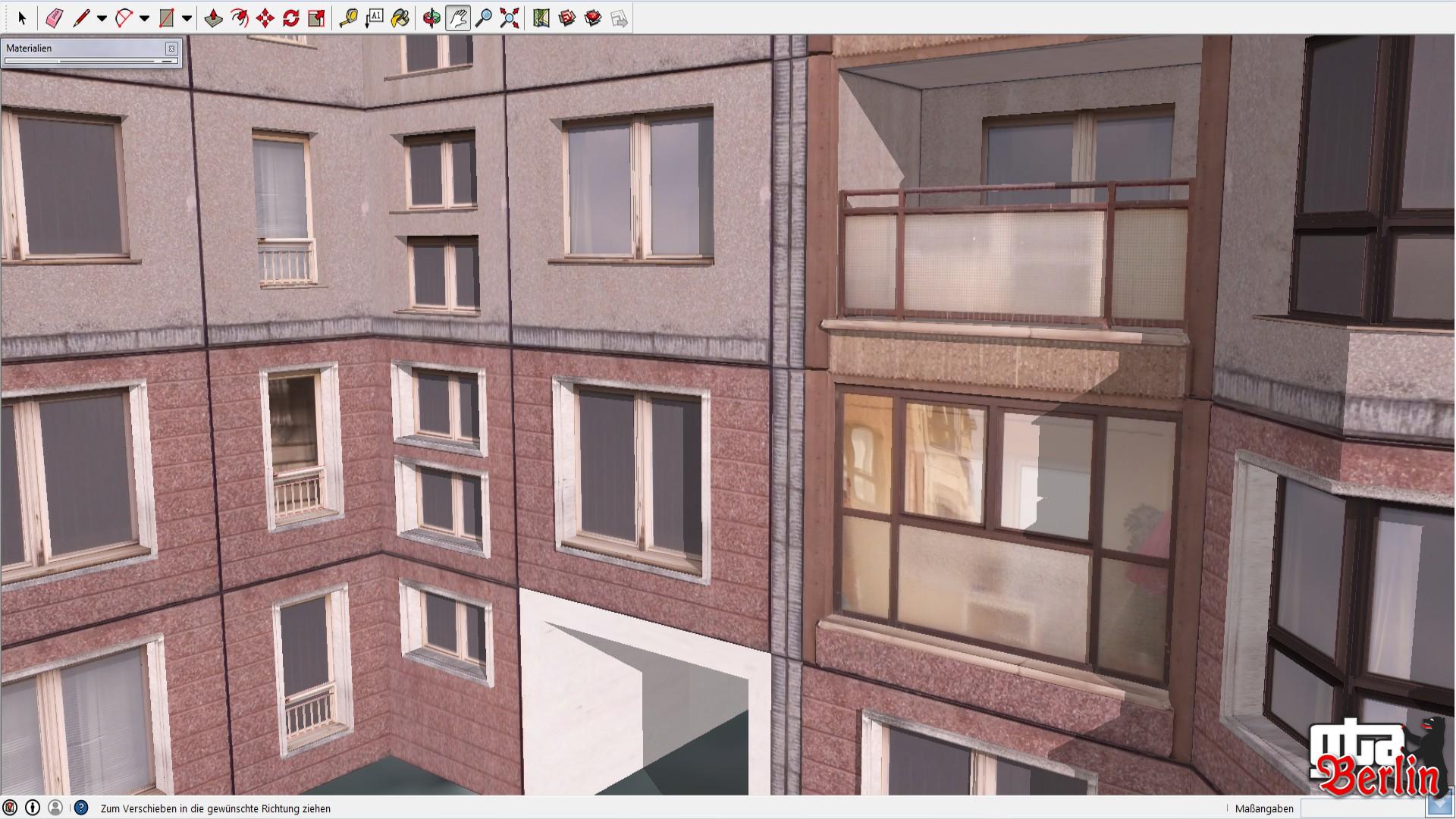Pick the pink Eraser tool
Image resolution: width=1456 pixels, height=819 pixels.
coord(54,18)
